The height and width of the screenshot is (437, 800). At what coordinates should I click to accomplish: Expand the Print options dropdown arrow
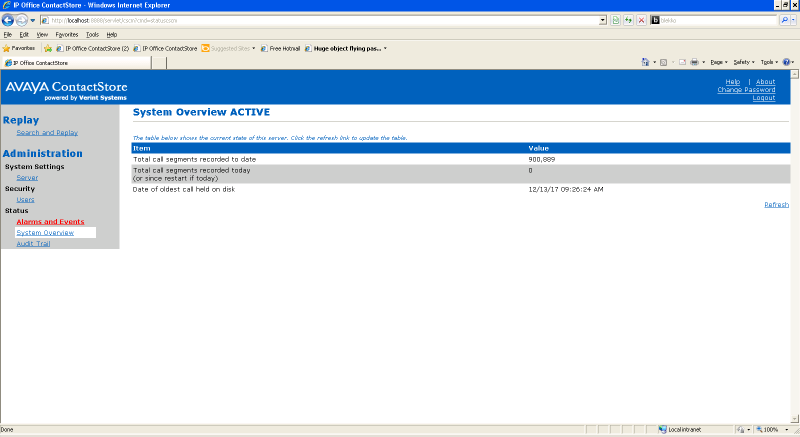[704, 62]
